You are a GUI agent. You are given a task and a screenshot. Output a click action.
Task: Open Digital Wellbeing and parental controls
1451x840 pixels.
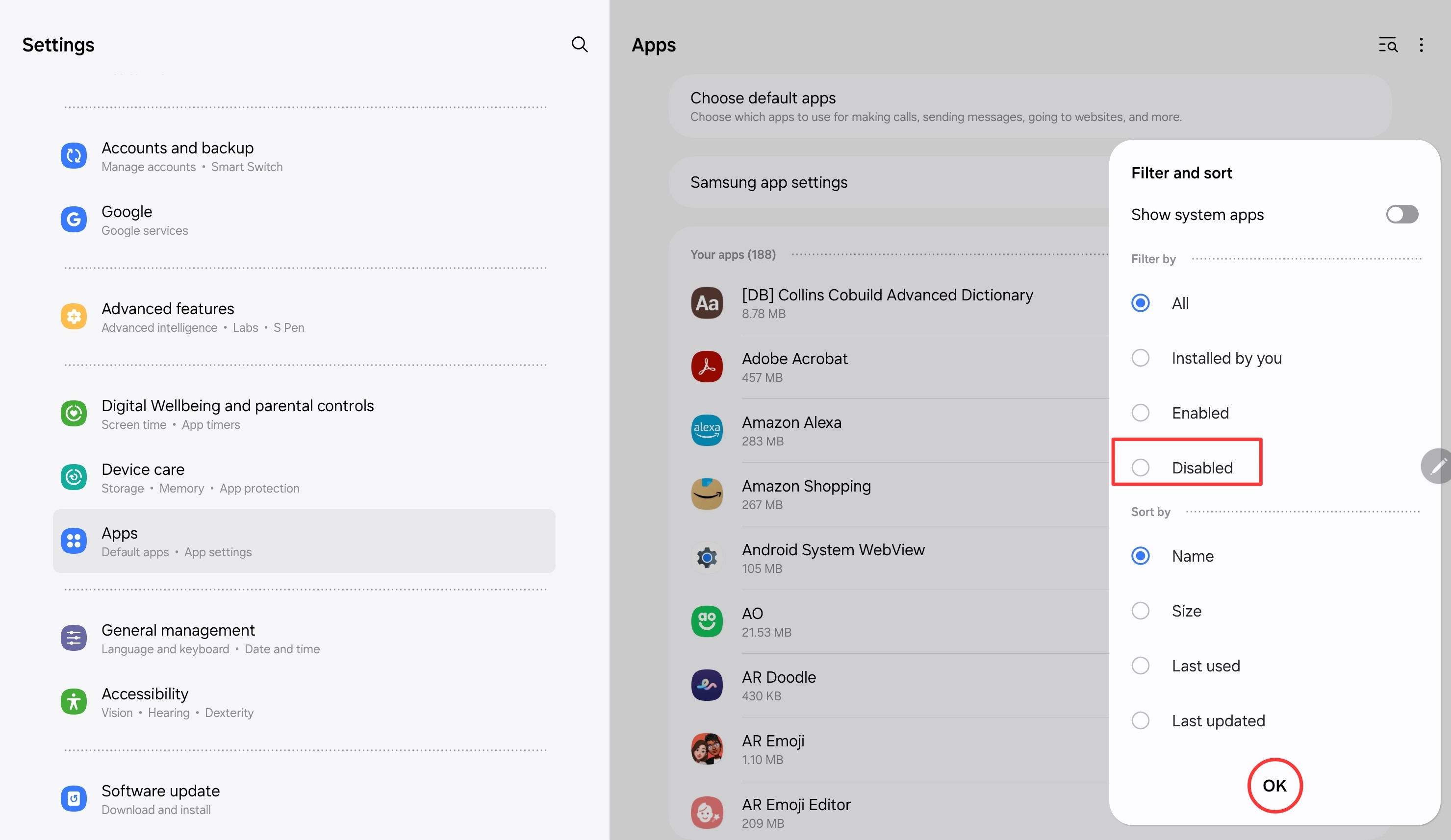(x=238, y=413)
